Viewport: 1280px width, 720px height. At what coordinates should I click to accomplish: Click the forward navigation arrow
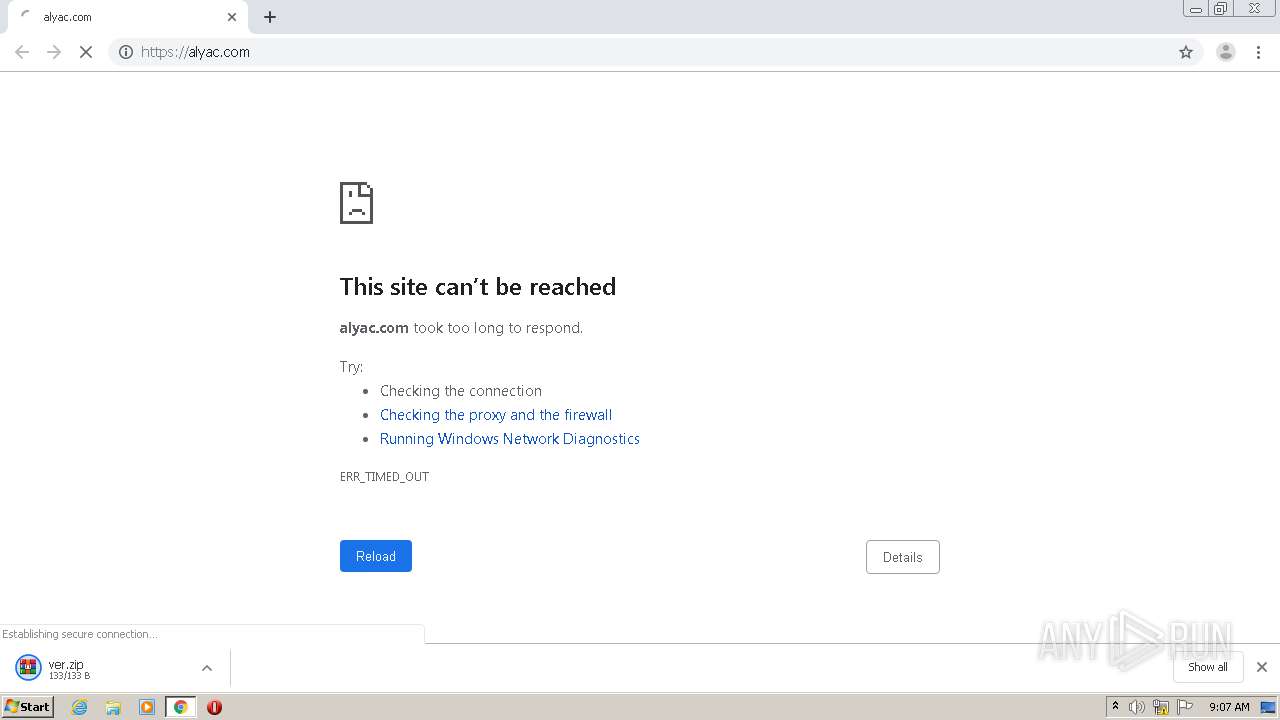[x=54, y=52]
